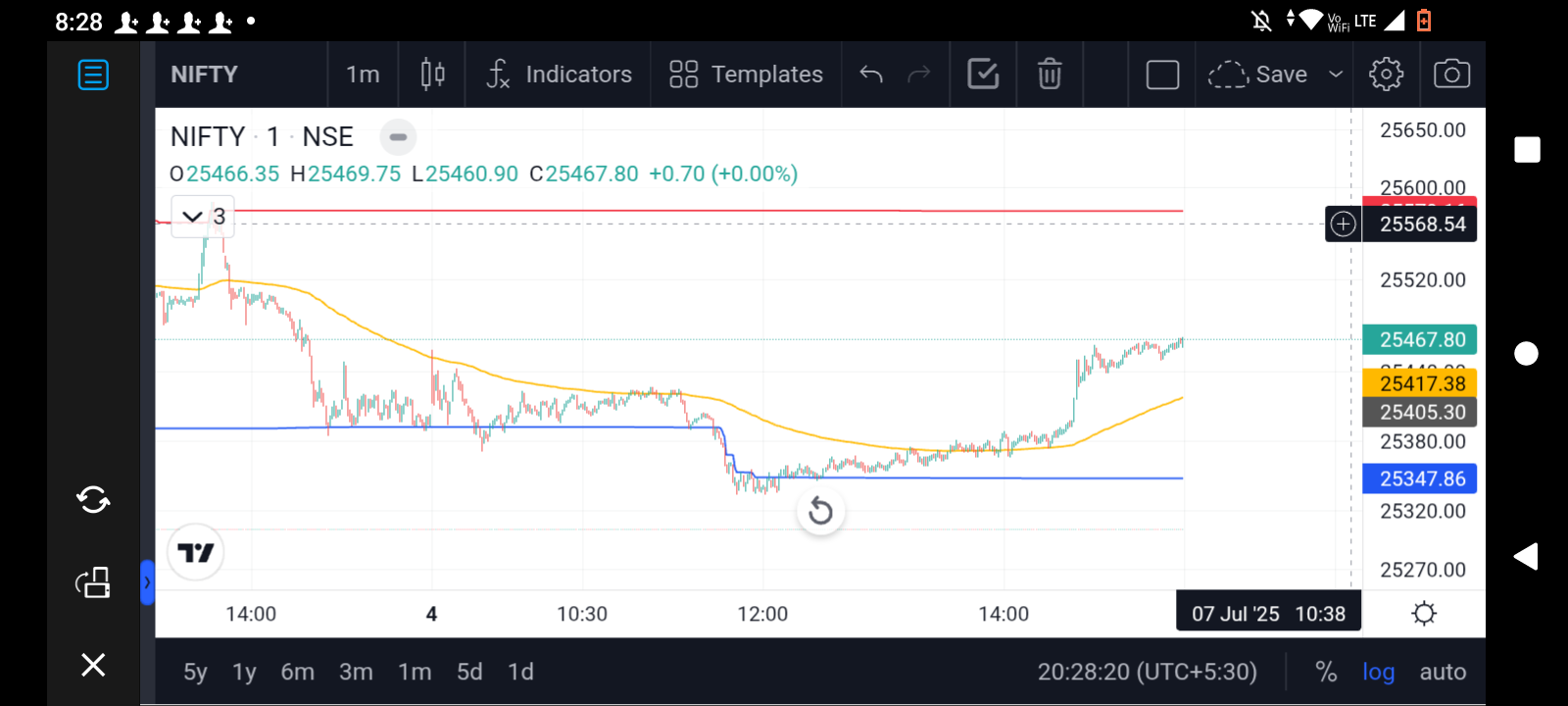Change the 1m chart interval
Screen dimensions: 1568x706
(x=363, y=75)
